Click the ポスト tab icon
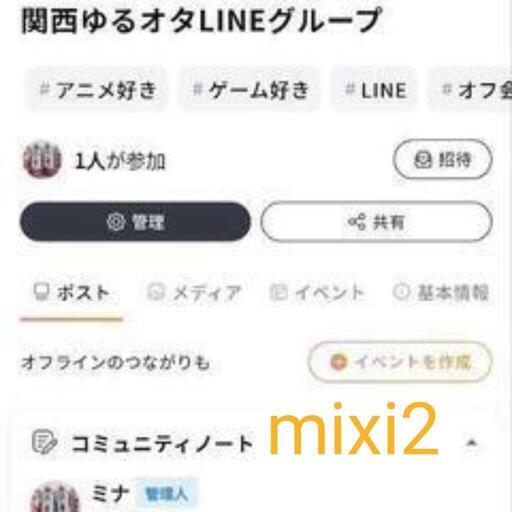This screenshot has height=512, width=512. click(42, 292)
